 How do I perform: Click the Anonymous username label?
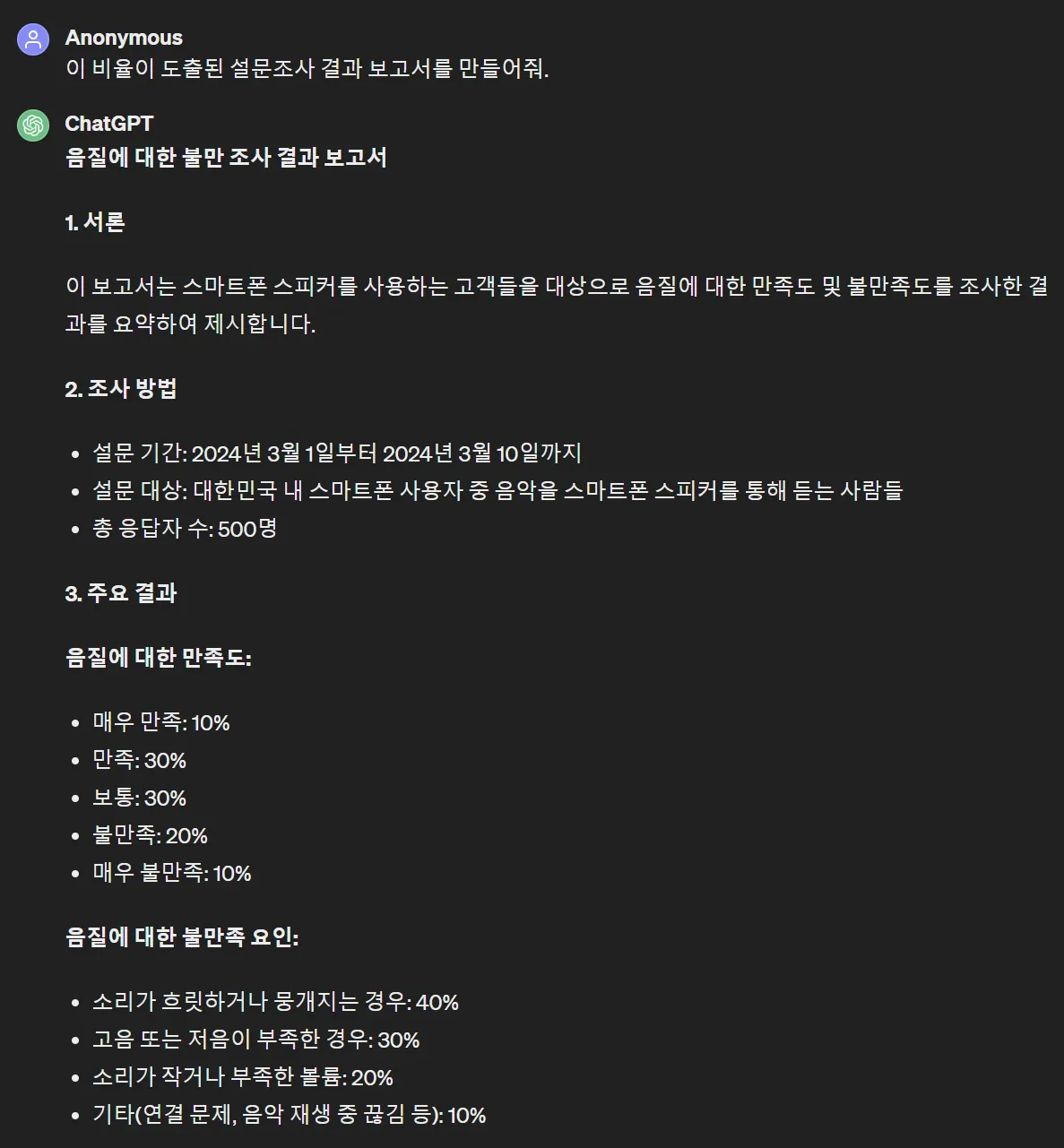pyautogui.click(x=124, y=38)
